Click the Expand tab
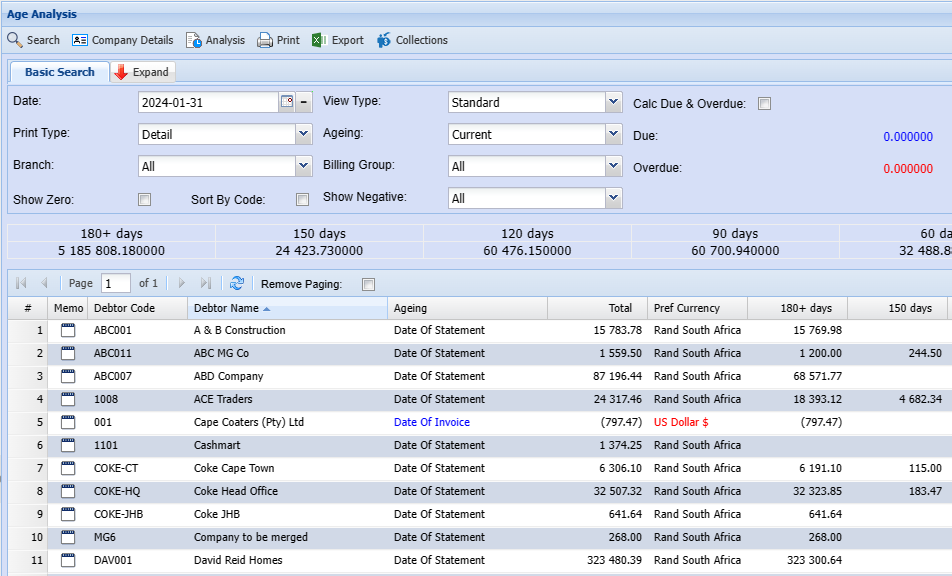This screenshot has height=576, width=952. 141,72
